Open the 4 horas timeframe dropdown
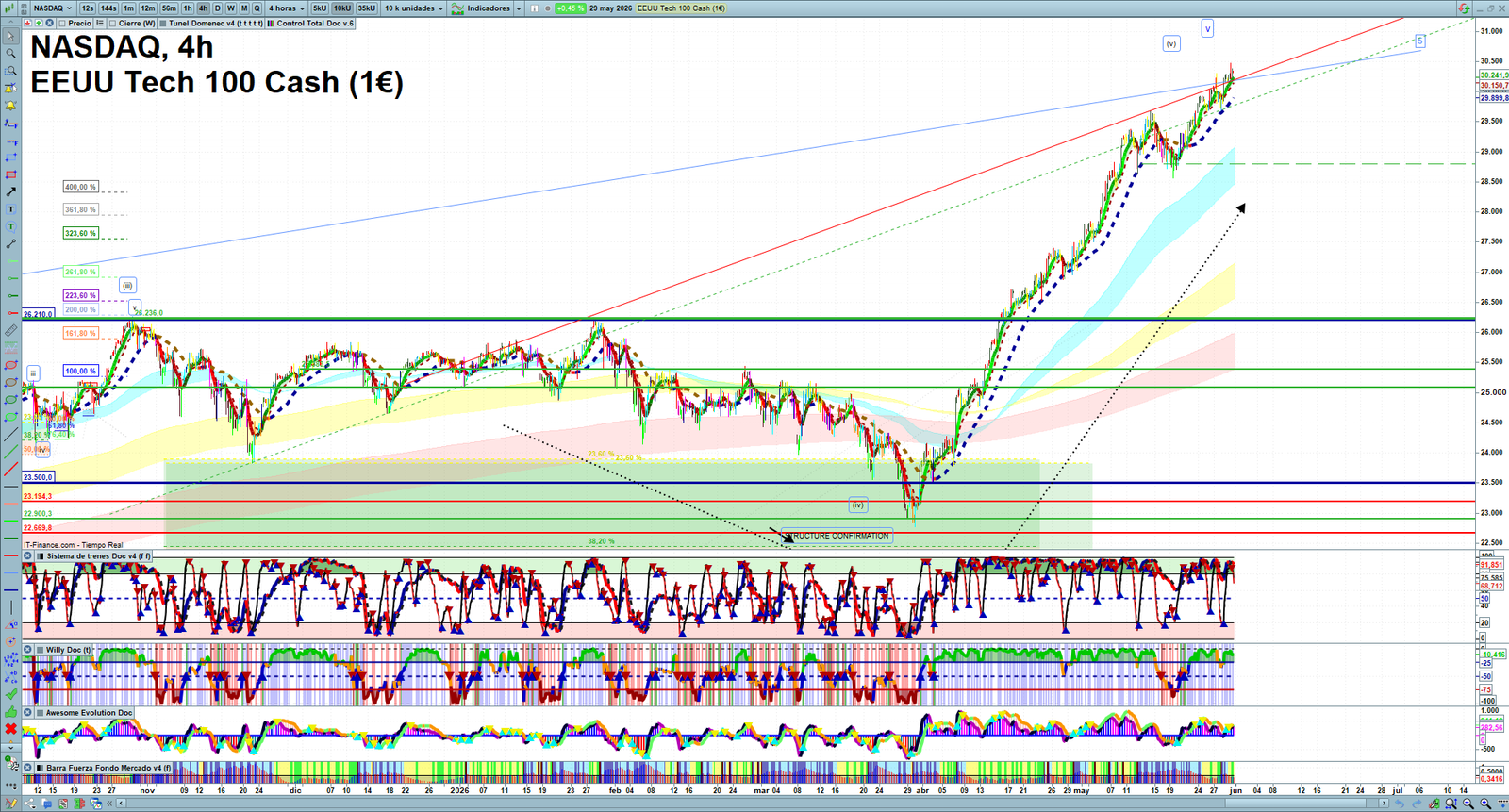This screenshot has width=1509, height=812. 286,8
